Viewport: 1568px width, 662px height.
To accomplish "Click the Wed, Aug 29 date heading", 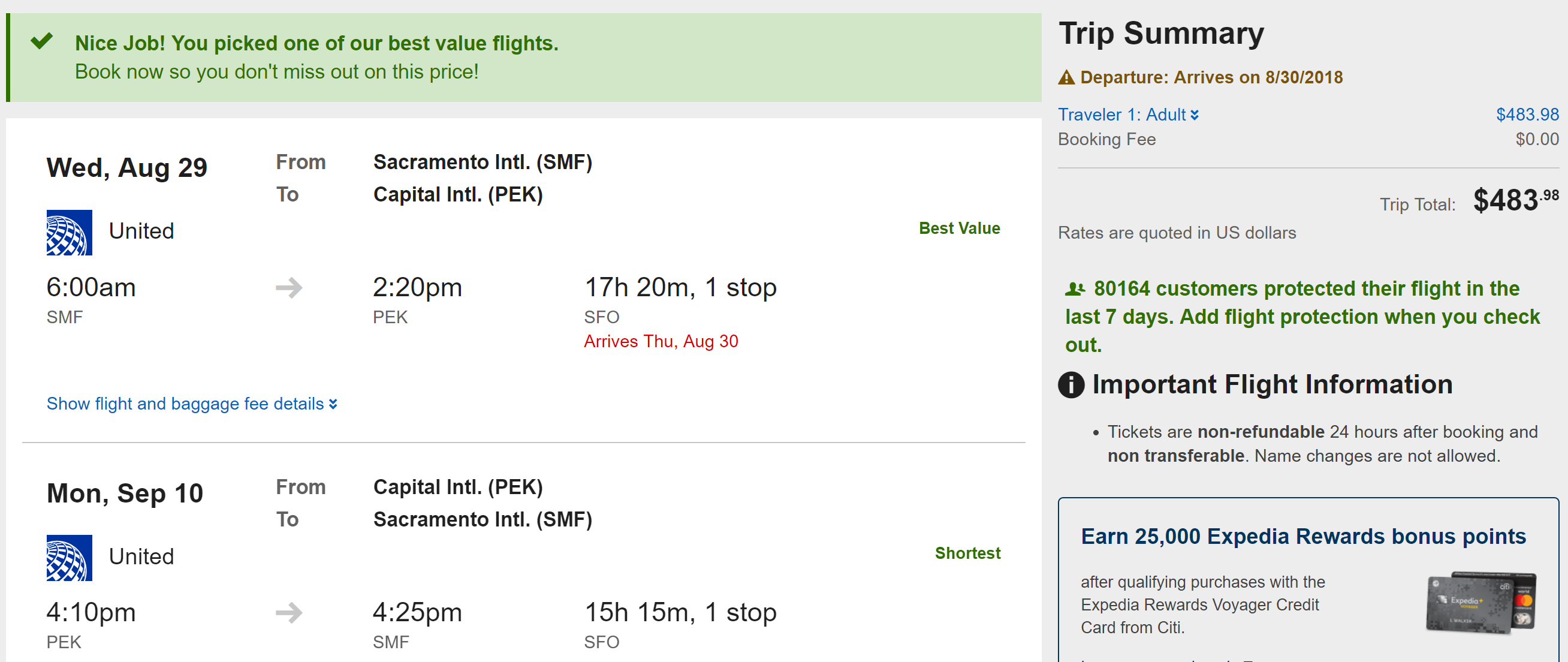I will coord(126,168).
